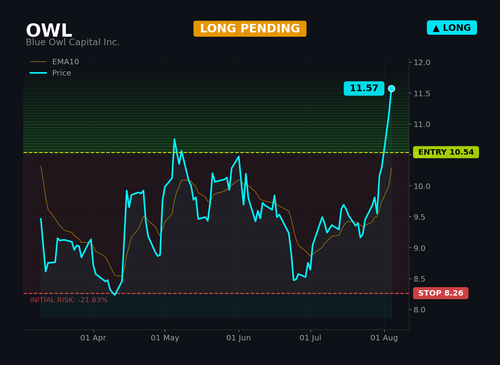500x365 pixels.
Task: Click the 11.0 price axis label
Action: pyautogui.click(x=422, y=124)
